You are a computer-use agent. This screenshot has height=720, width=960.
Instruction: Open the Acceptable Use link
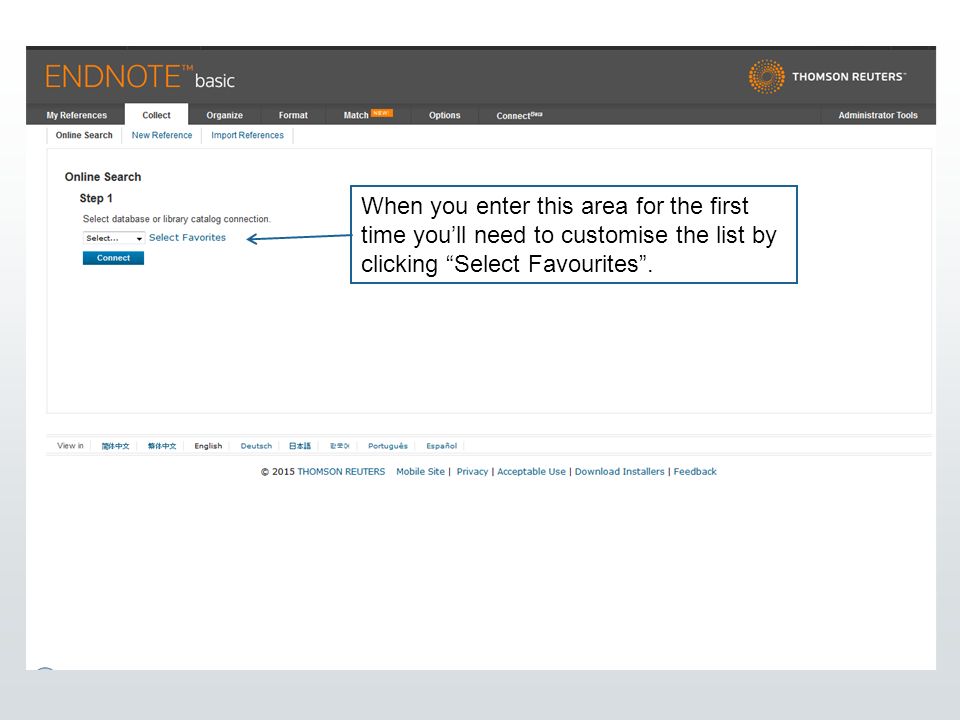coord(531,472)
